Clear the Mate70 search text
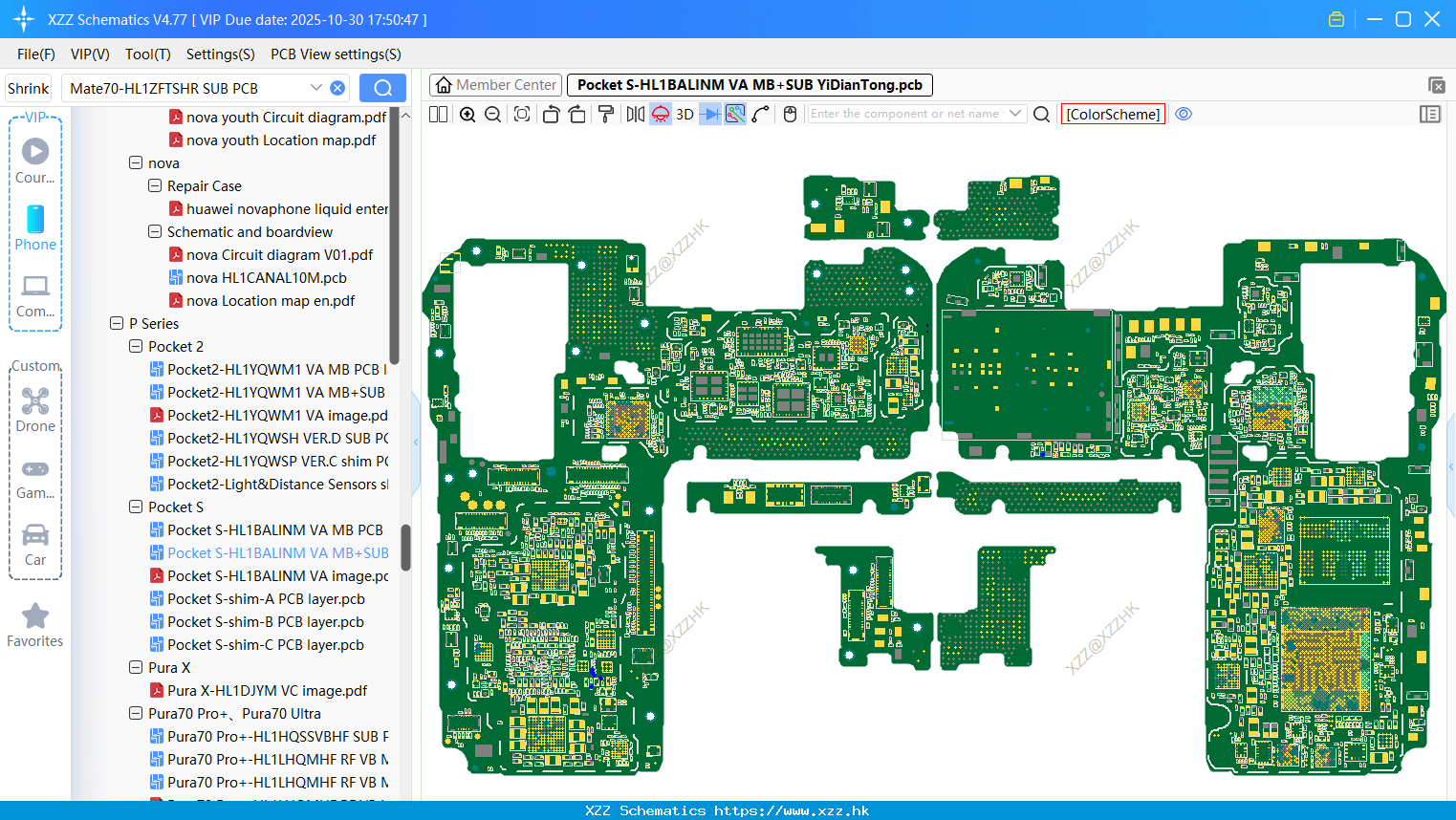The image size is (1456, 820). [337, 88]
